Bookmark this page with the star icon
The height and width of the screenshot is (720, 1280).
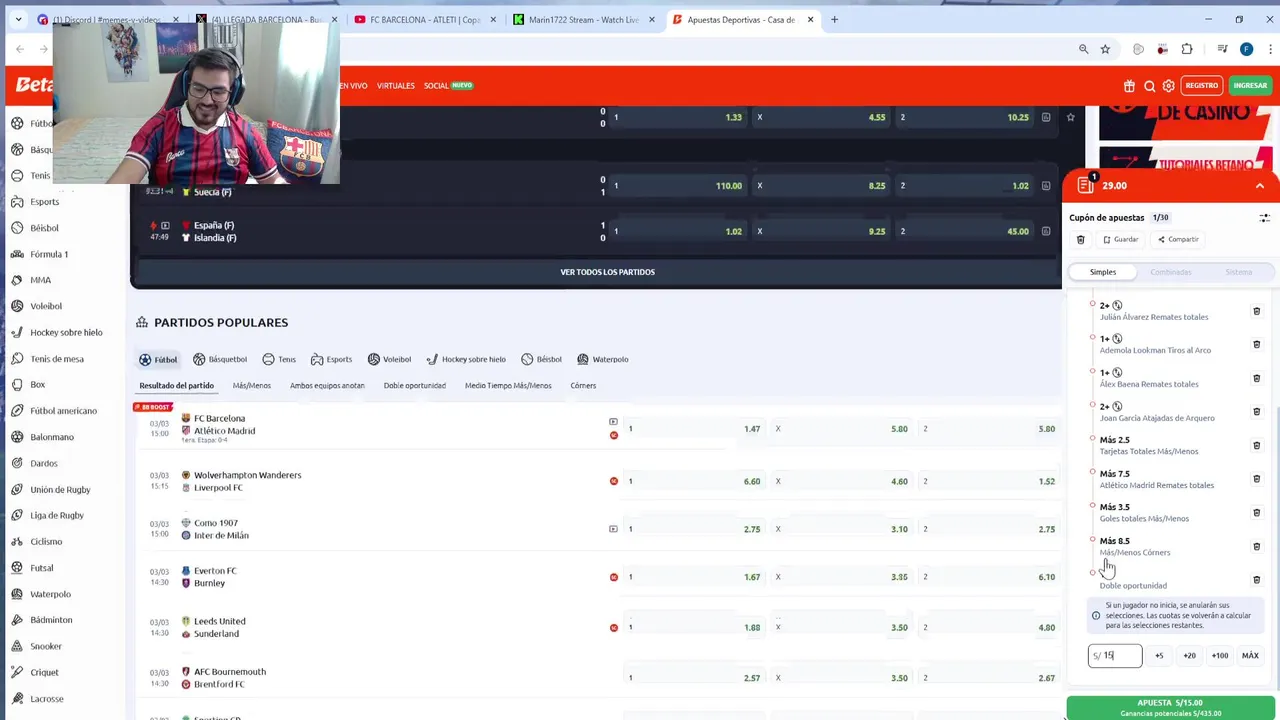[x=1105, y=49]
